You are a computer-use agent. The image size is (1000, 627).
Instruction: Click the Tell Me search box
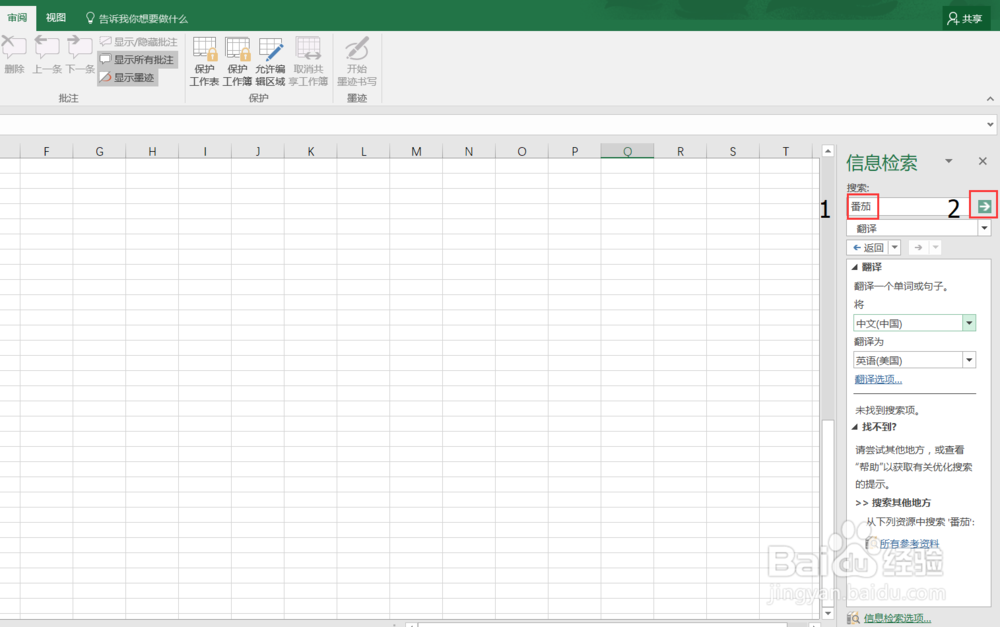point(136,18)
